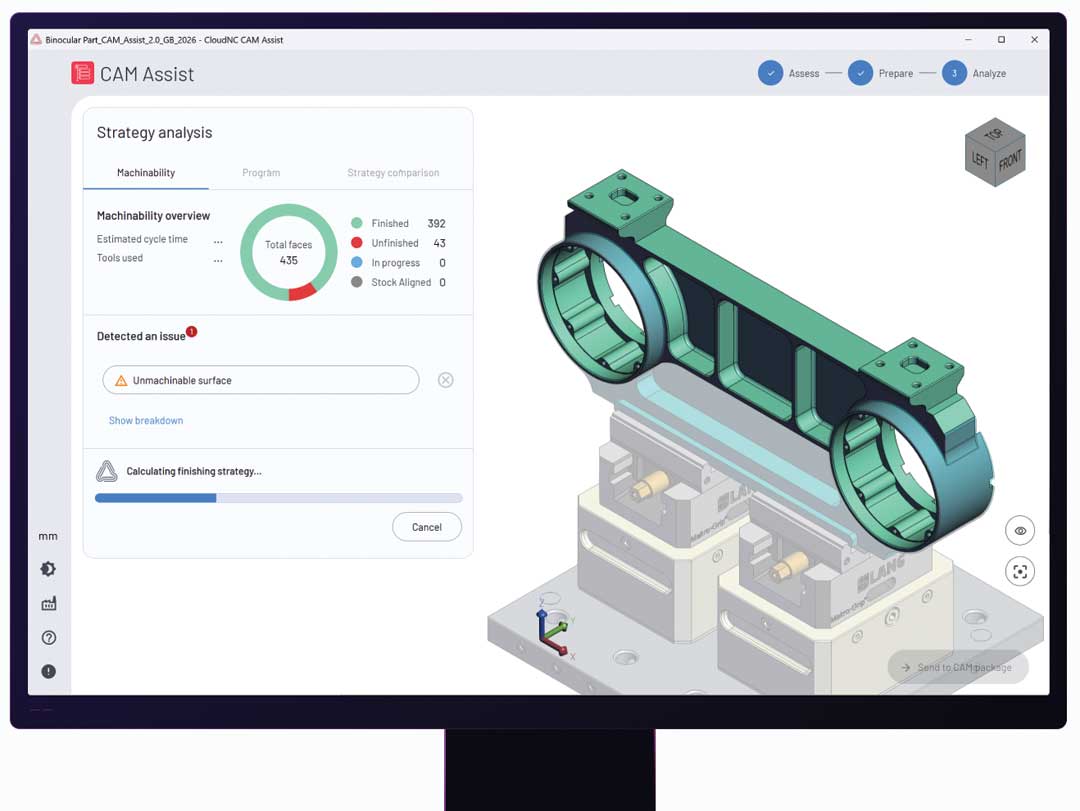Click the Send to CAM package button
The image size is (1080, 811).
957,667
